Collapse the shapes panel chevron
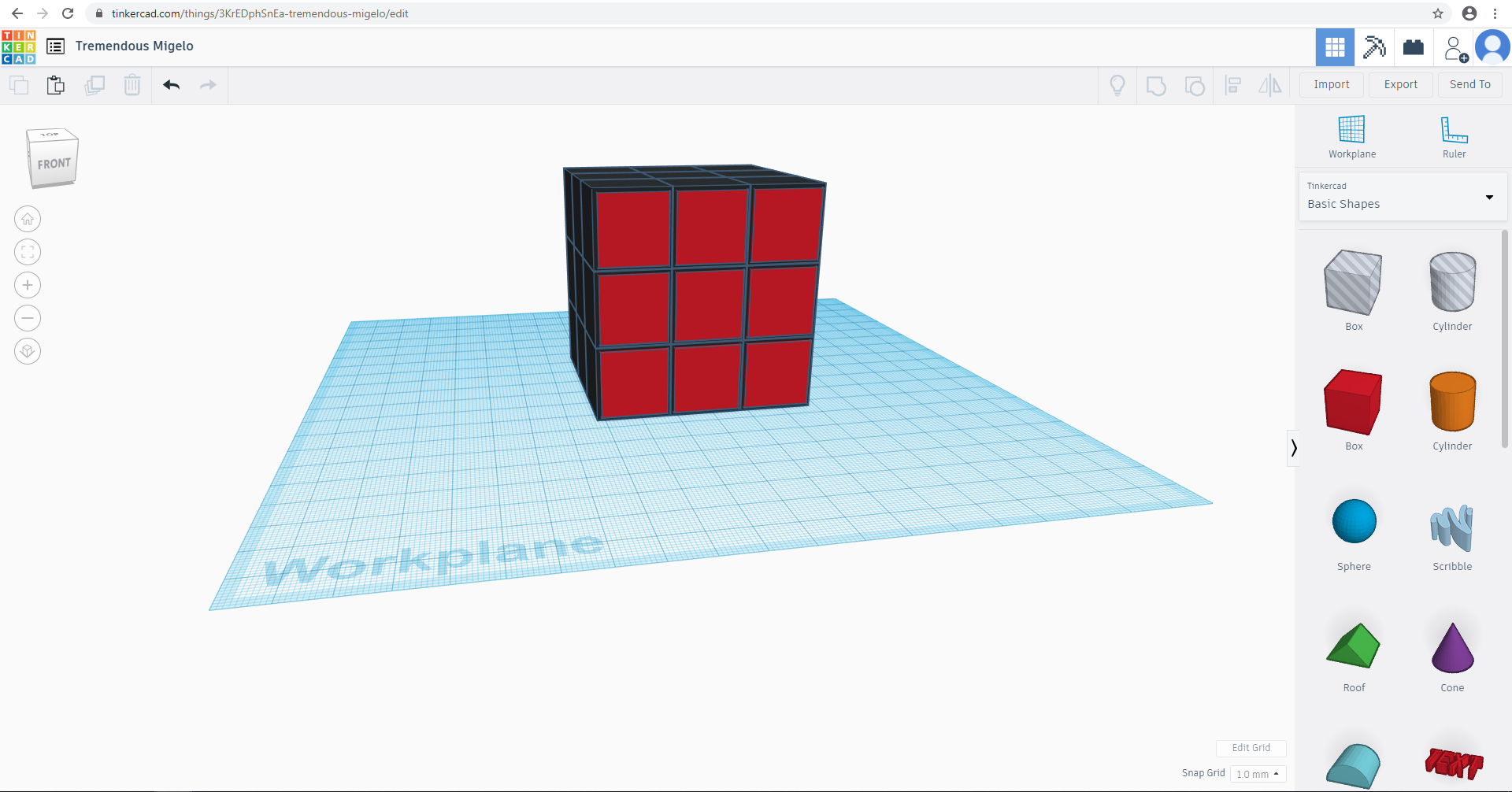 pyautogui.click(x=1293, y=448)
